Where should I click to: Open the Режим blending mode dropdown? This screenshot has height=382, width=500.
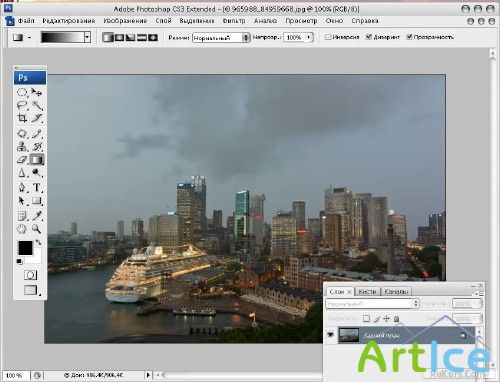[221, 38]
